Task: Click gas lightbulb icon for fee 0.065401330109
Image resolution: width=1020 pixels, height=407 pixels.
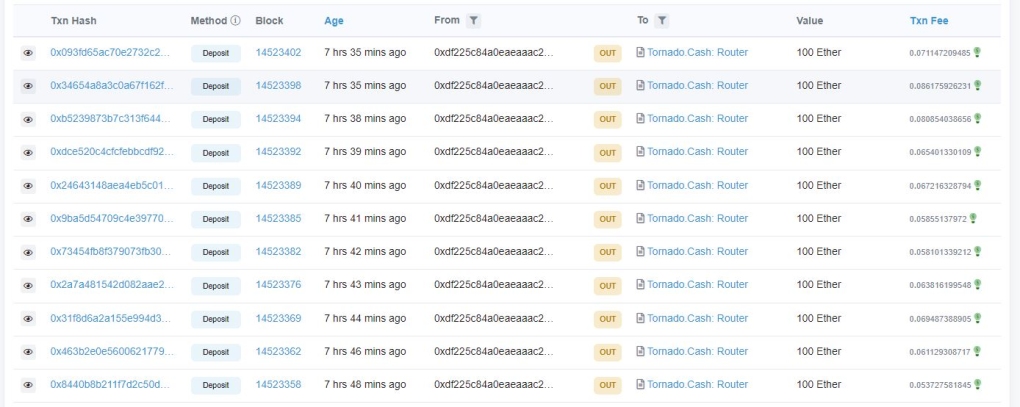Action: pyautogui.click(x=977, y=152)
